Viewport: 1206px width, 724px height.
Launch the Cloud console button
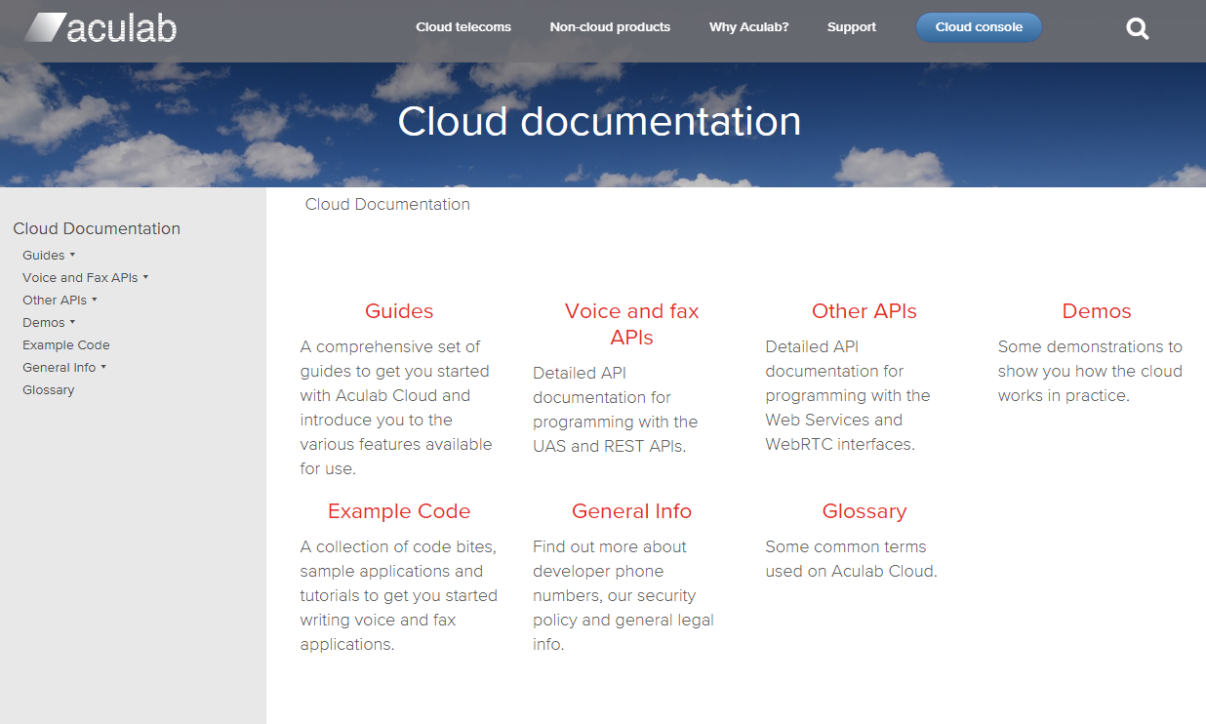point(979,27)
